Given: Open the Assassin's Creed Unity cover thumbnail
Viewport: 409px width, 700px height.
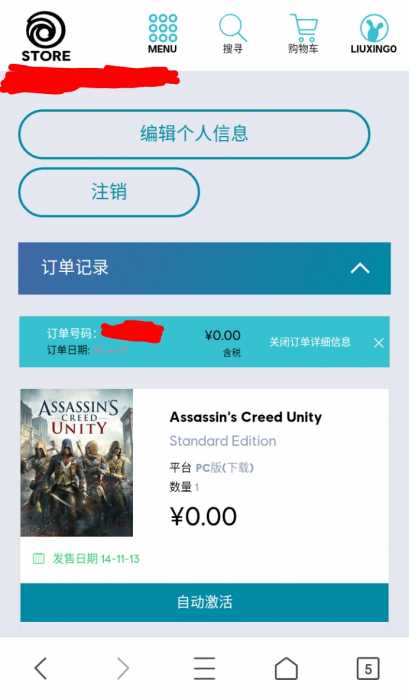Looking at the screenshot, I should click(x=77, y=462).
